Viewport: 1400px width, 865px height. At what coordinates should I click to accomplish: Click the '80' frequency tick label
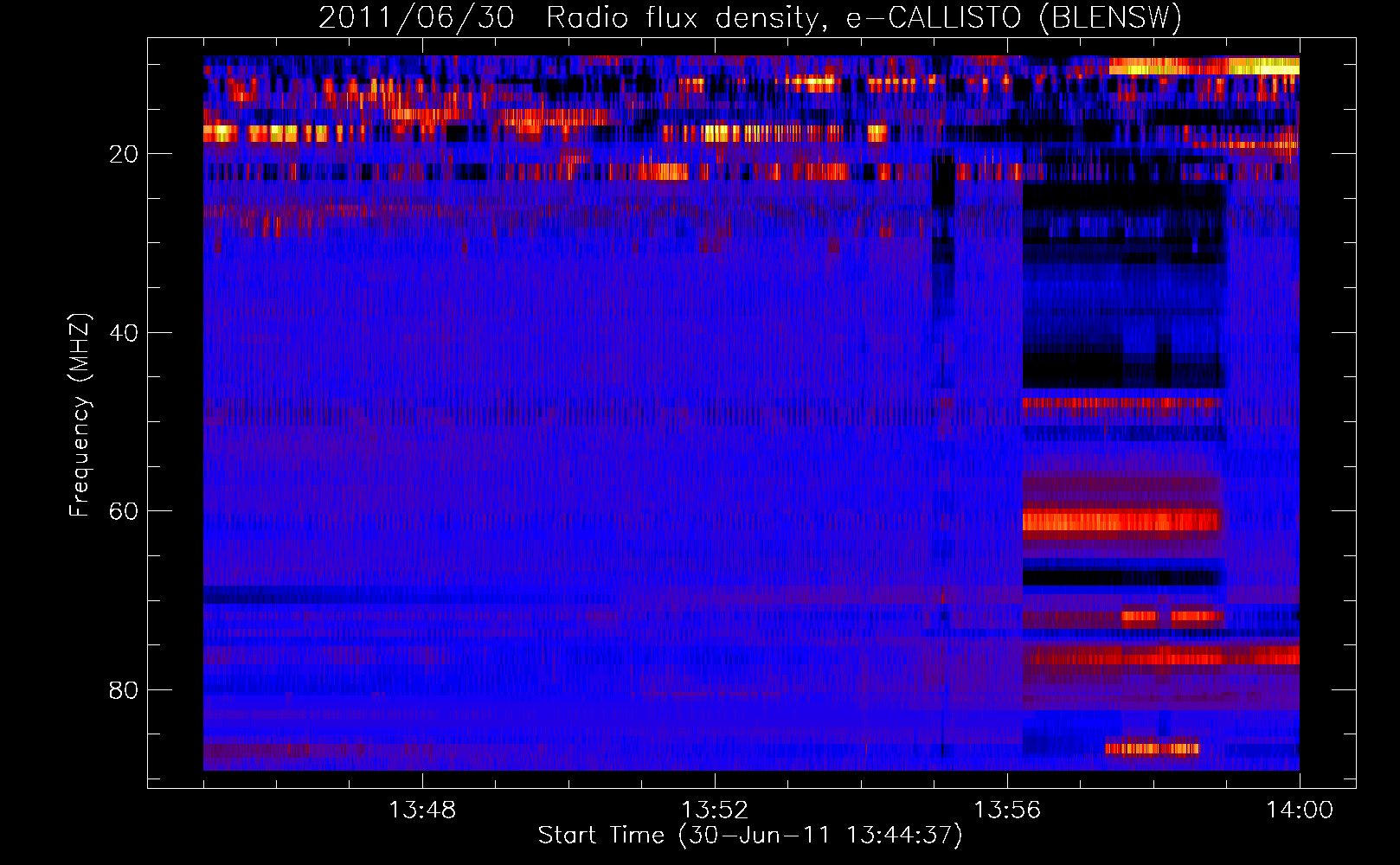point(124,690)
